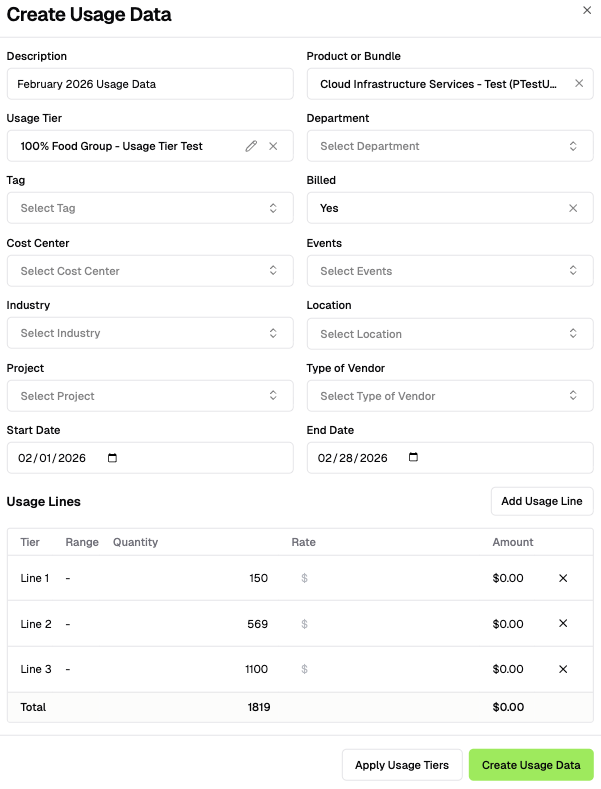
Task: Remove usage Line 2
Action: (563, 624)
